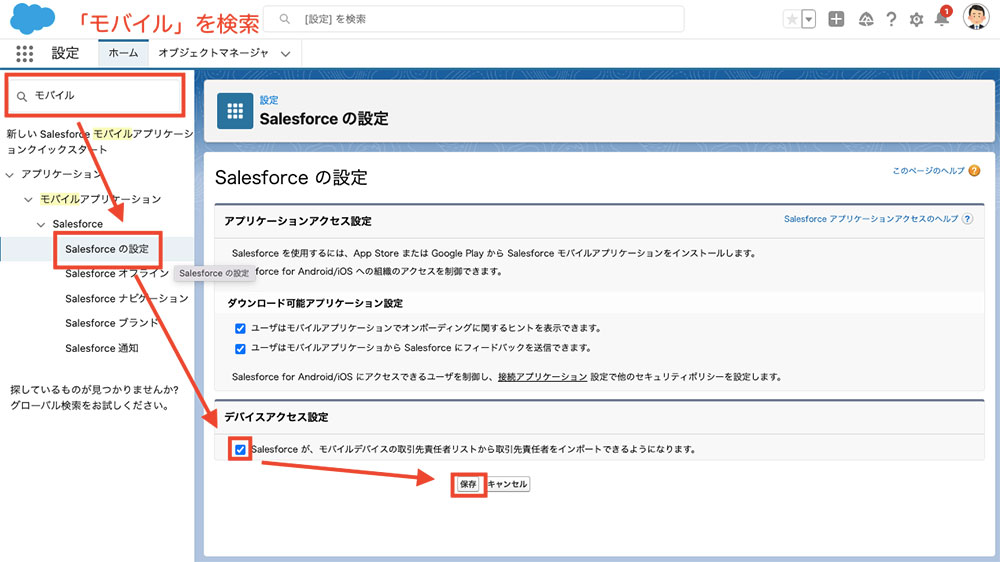
Task: Open Salesforce 通知 in the sidebar
Action: (x=101, y=348)
